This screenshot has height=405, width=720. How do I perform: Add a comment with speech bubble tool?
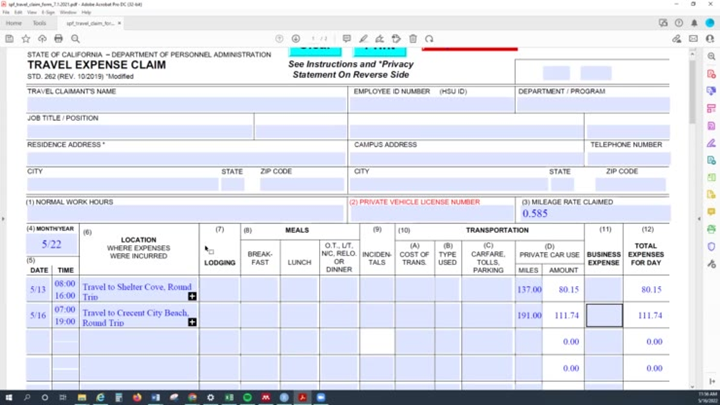(x=347, y=39)
